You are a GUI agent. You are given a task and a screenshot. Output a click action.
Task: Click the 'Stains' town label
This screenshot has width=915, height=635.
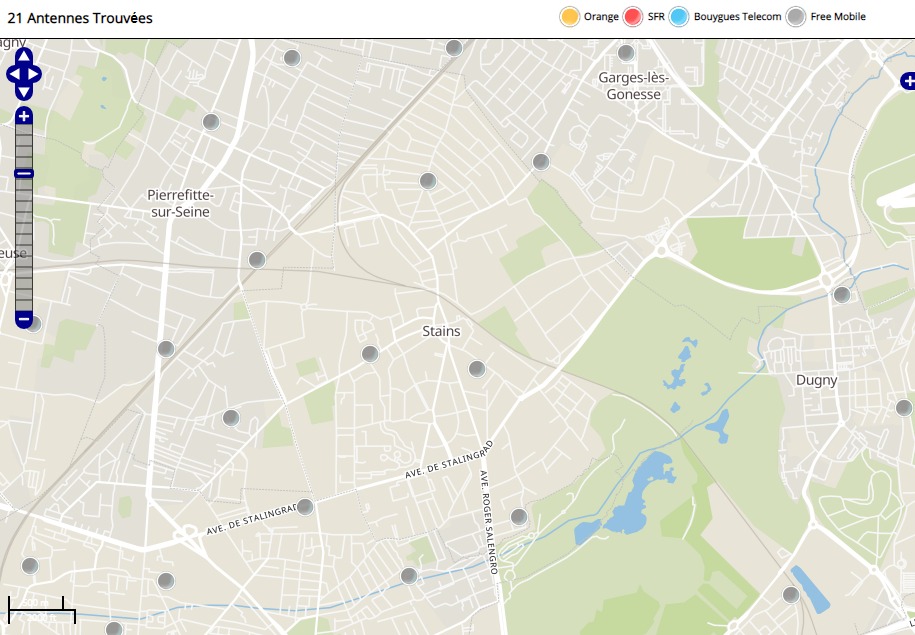coord(441,332)
